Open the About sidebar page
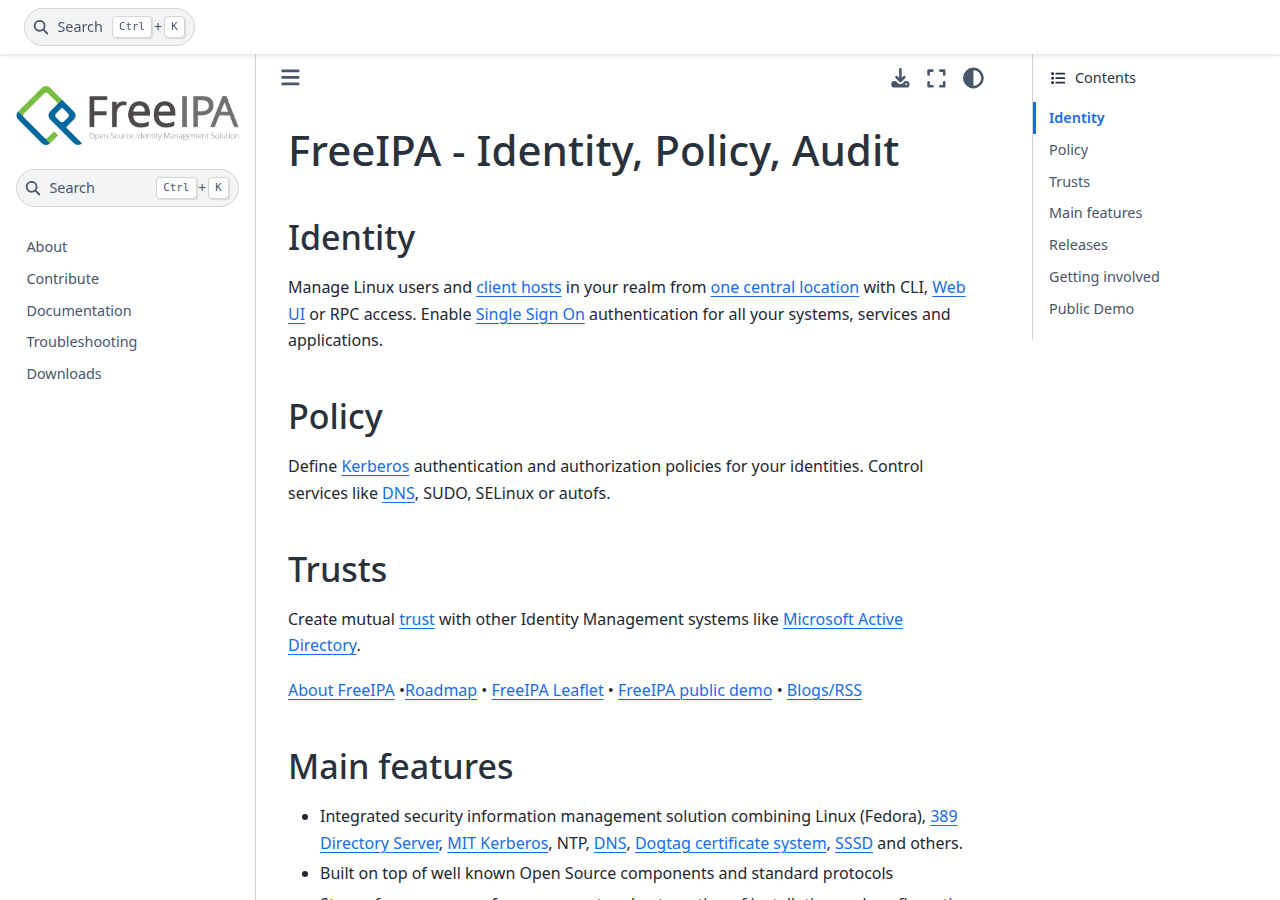The image size is (1280, 900). [x=47, y=247]
